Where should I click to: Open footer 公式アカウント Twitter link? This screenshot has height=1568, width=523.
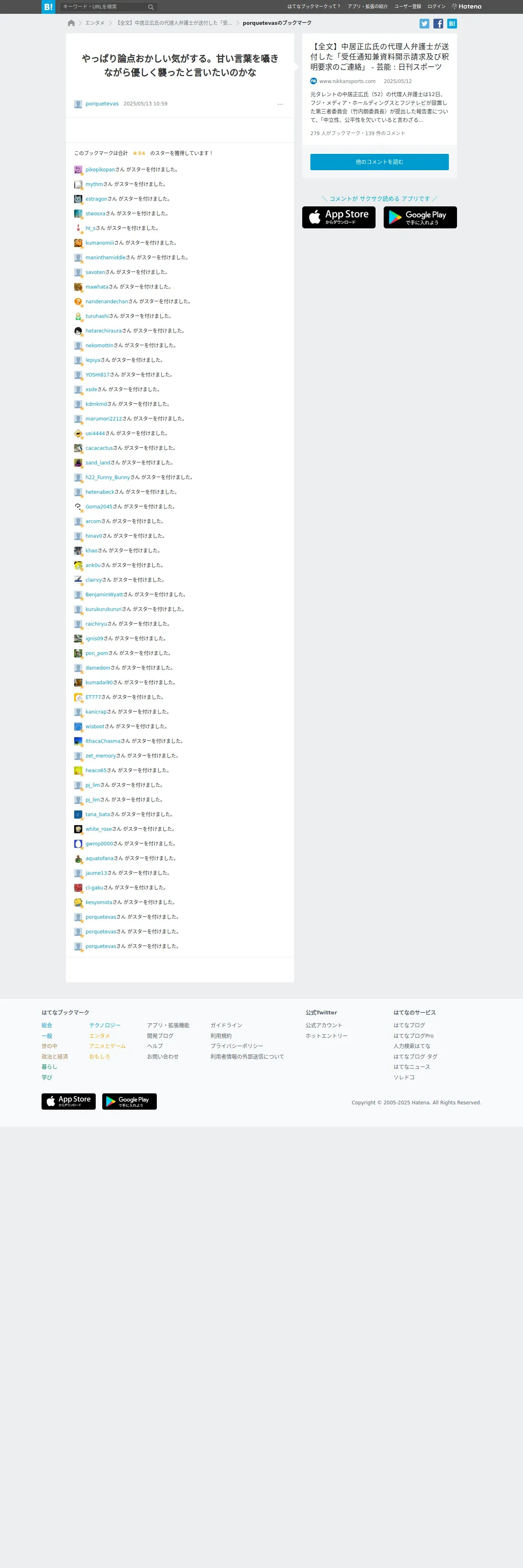[x=324, y=1026]
